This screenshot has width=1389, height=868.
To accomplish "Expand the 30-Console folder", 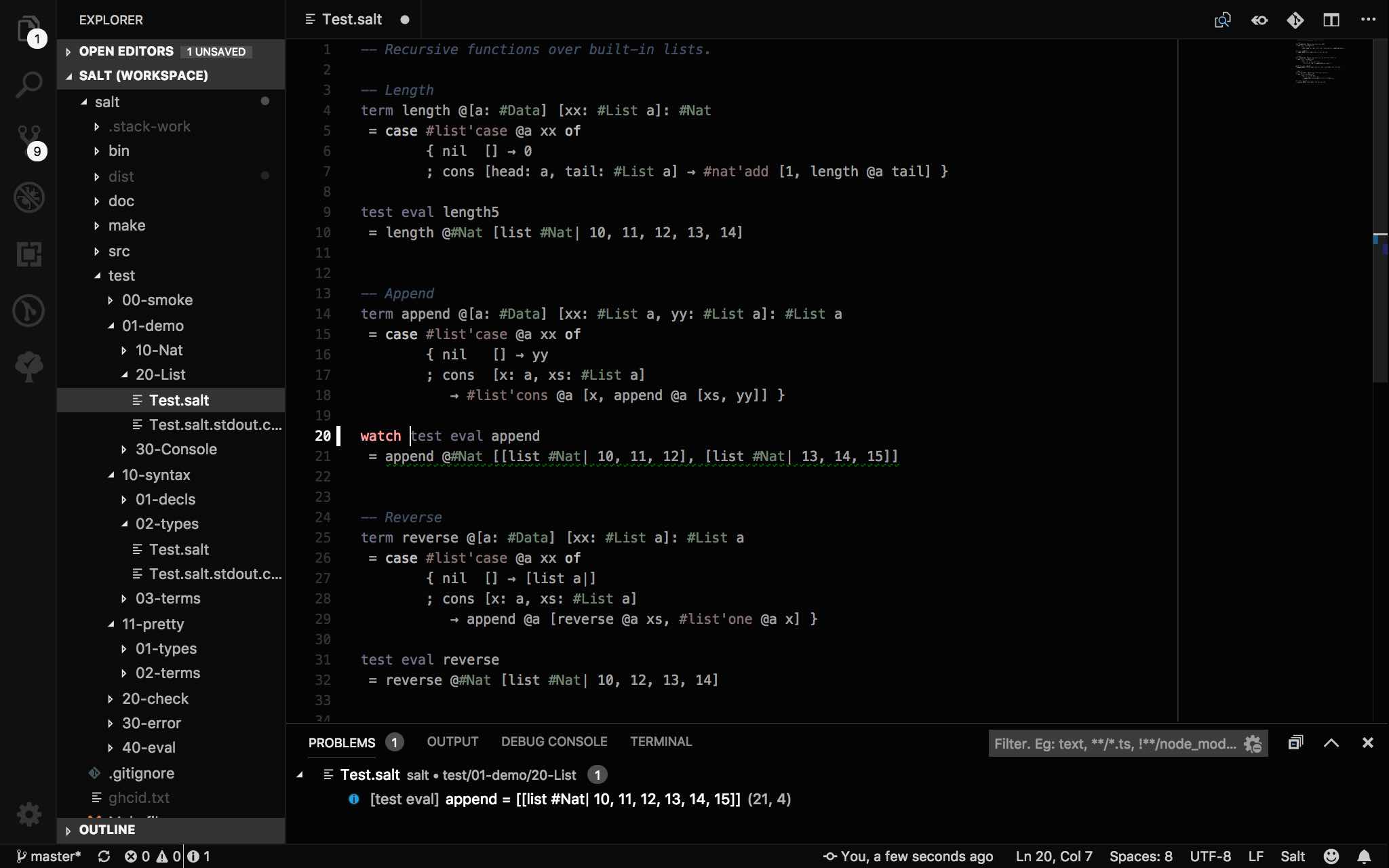I will (x=176, y=450).
